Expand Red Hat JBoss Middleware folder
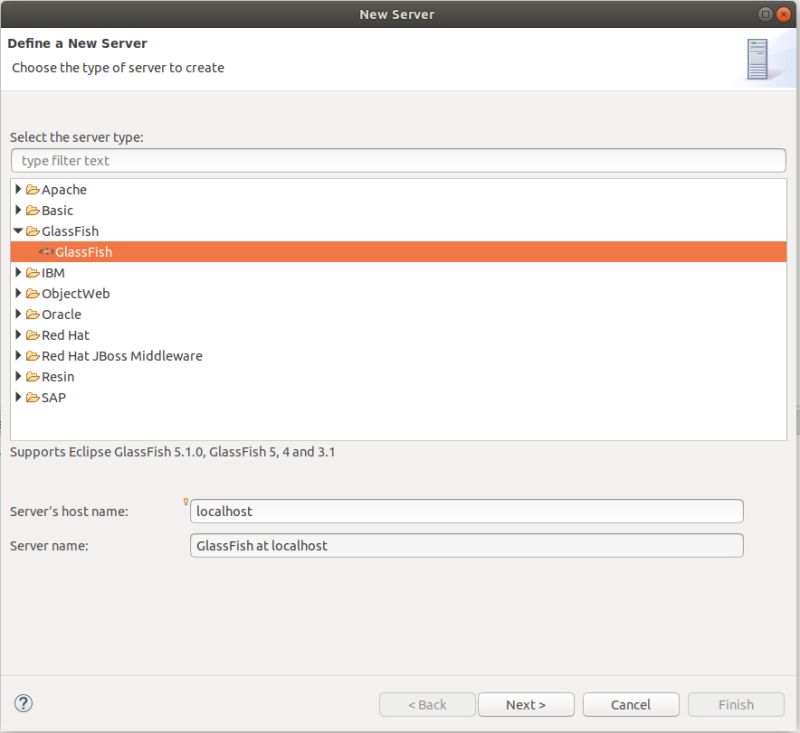This screenshot has height=733, width=800. [x=18, y=356]
